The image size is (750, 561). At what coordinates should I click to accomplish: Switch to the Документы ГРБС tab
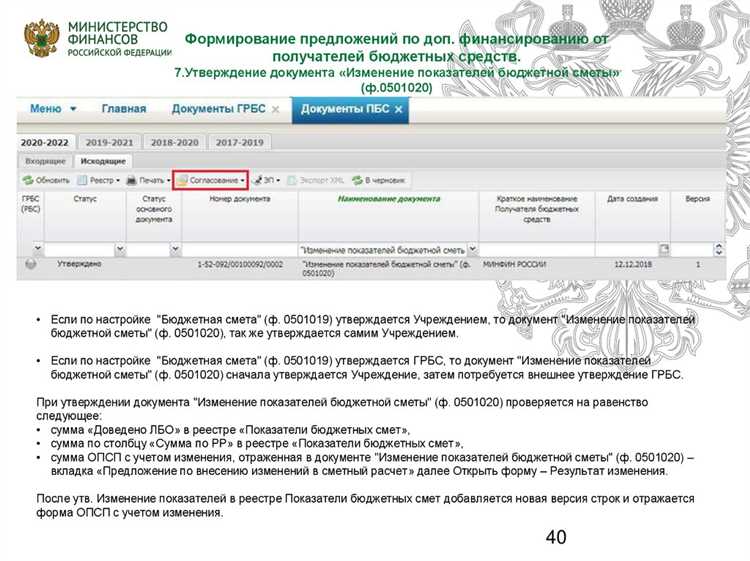219,109
